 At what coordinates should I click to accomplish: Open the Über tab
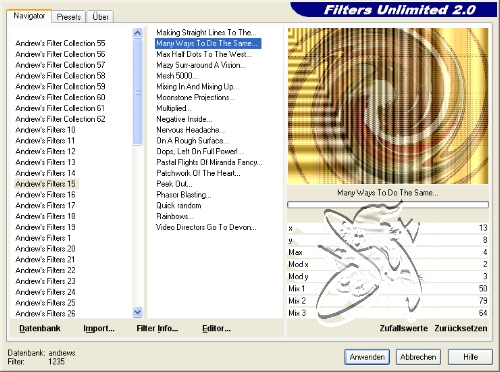point(100,17)
